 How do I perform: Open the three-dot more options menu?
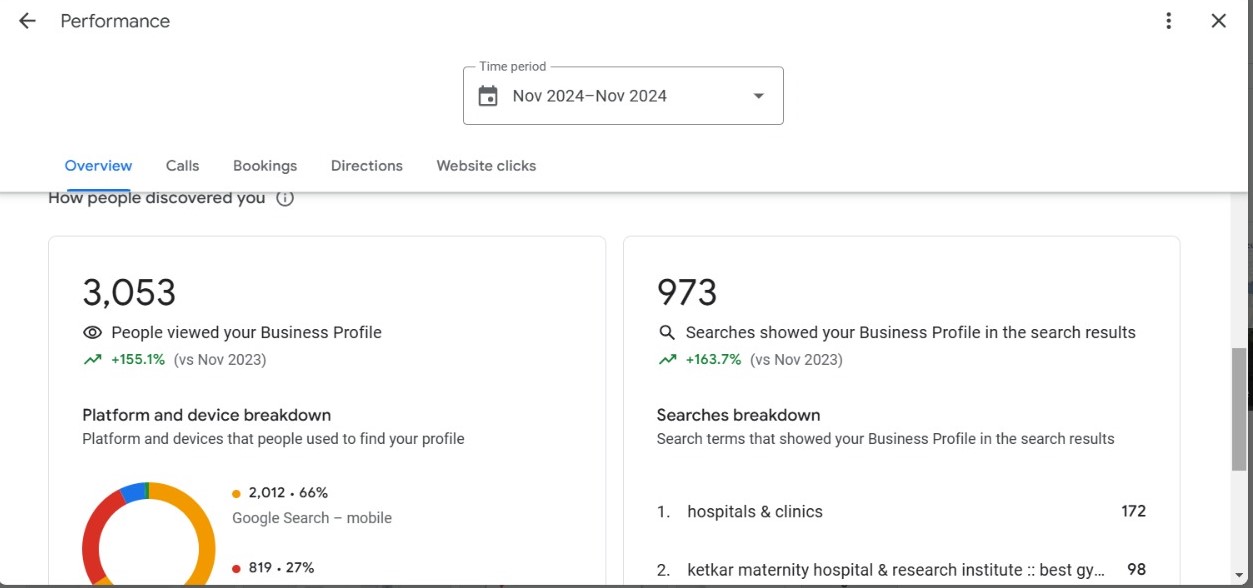point(1168,21)
